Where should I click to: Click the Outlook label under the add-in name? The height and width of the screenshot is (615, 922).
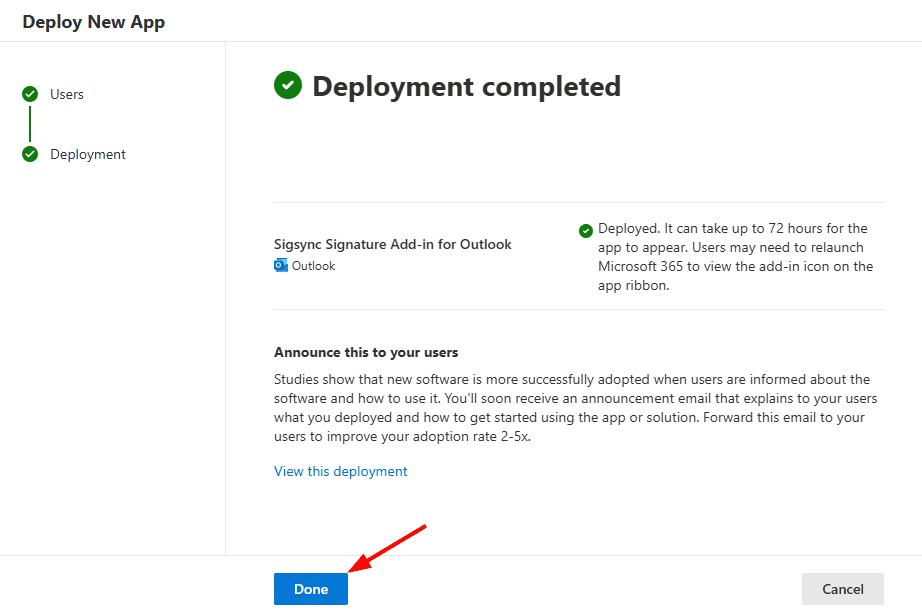tap(313, 266)
